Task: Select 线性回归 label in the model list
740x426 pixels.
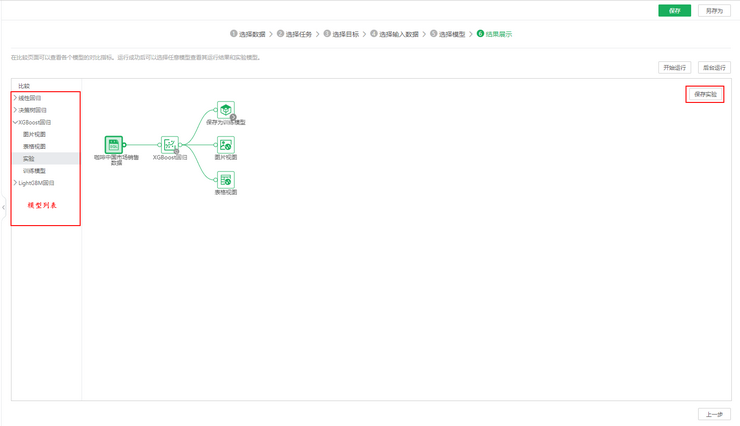Action: click(x=30, y=98)
